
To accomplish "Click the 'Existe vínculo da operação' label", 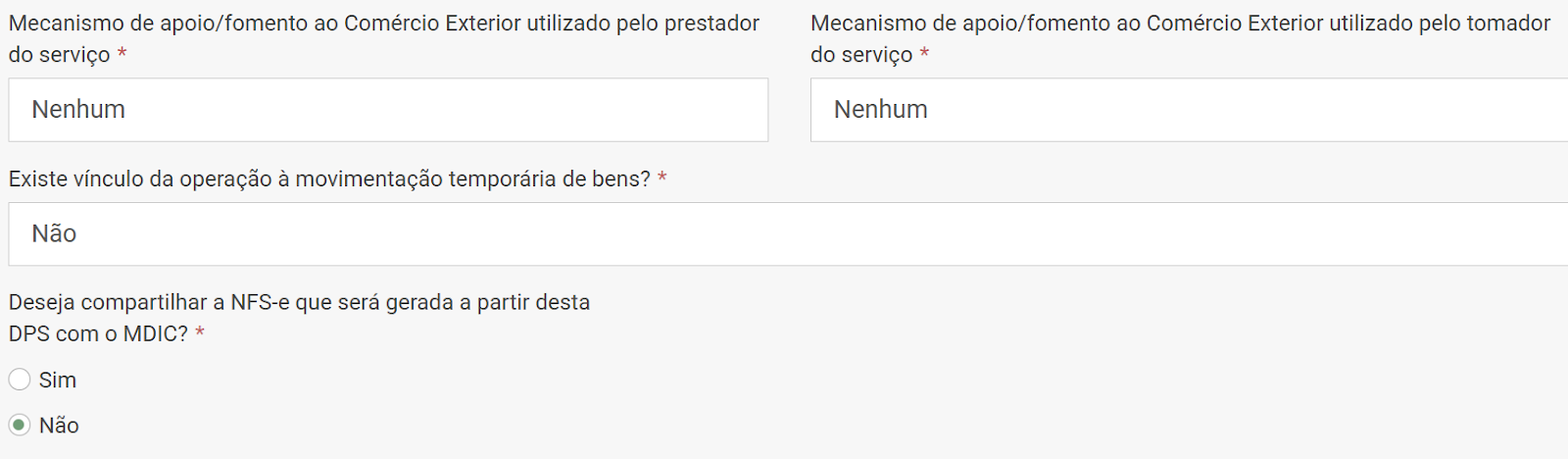I will tap(329, 178).
